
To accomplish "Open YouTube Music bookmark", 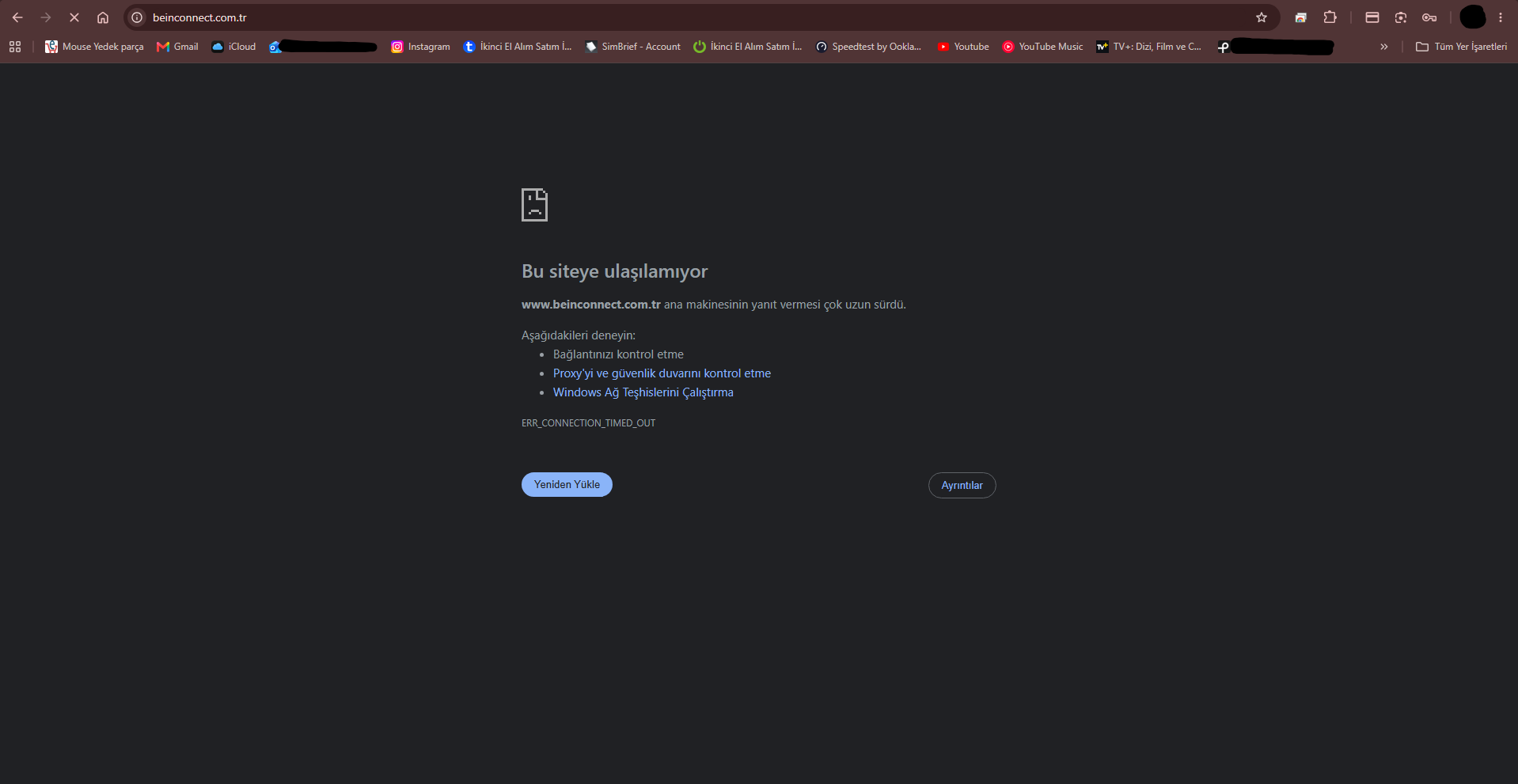I will tap(1042, 47).
